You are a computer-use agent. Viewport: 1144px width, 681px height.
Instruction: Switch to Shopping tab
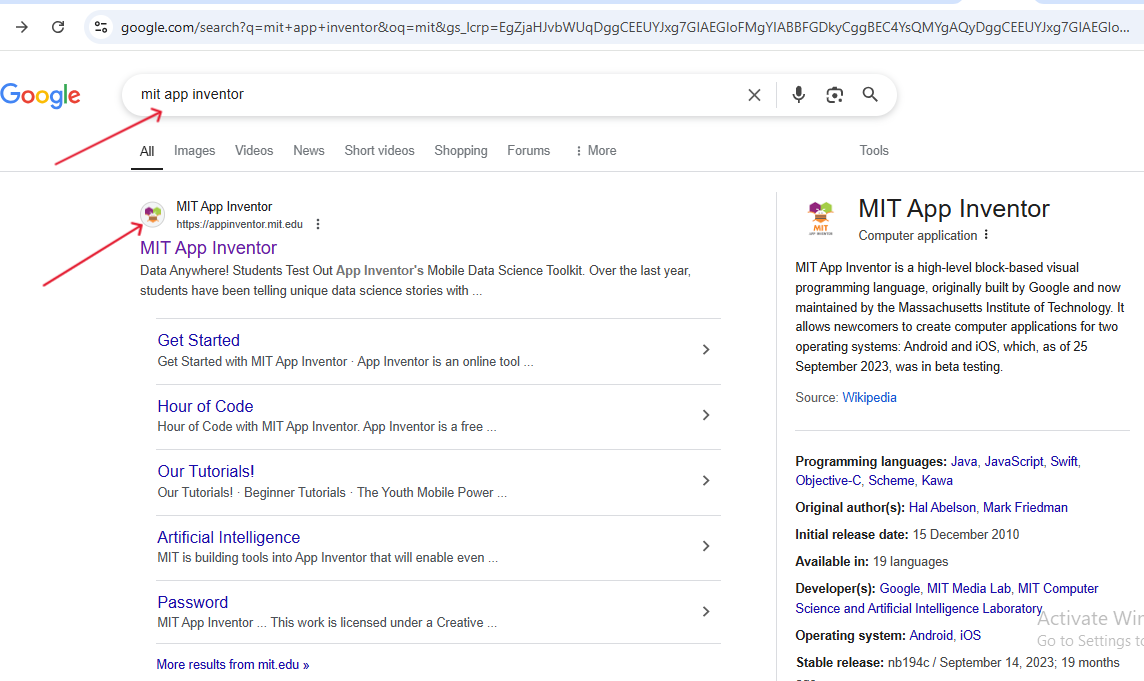[461, 150]
